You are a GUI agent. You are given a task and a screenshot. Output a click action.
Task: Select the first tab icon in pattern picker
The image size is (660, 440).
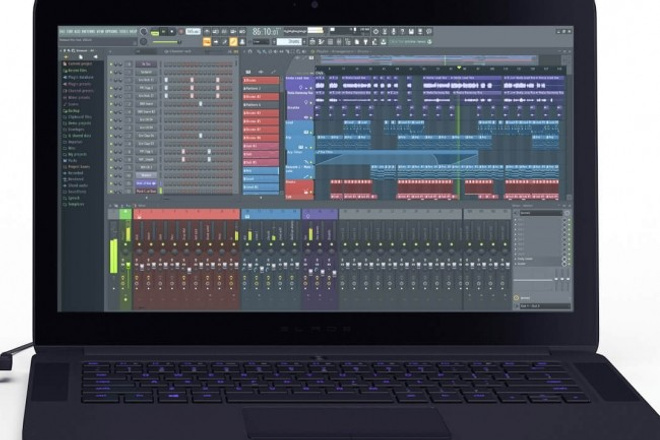(248, 72)
